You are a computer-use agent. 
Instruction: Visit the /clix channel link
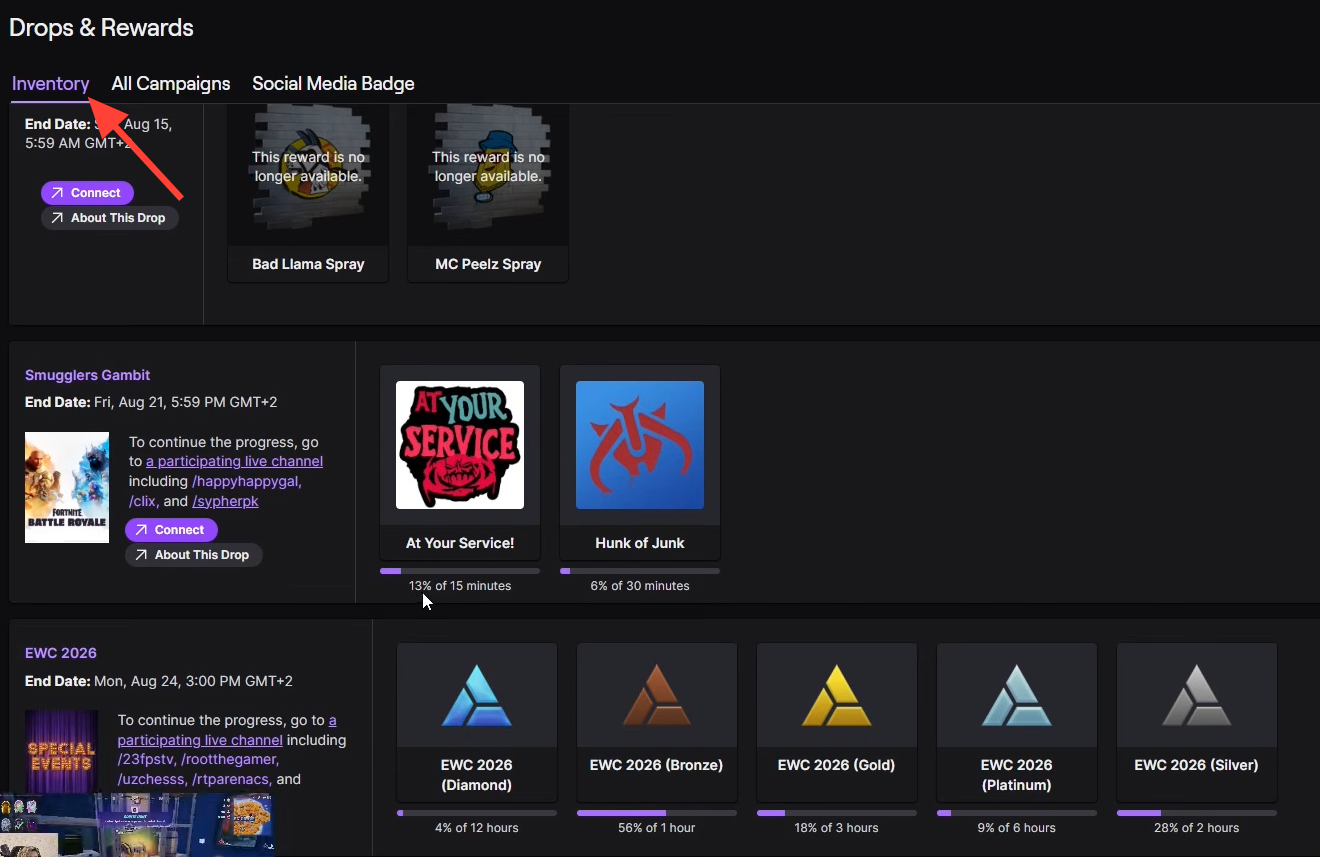point(144,501)
